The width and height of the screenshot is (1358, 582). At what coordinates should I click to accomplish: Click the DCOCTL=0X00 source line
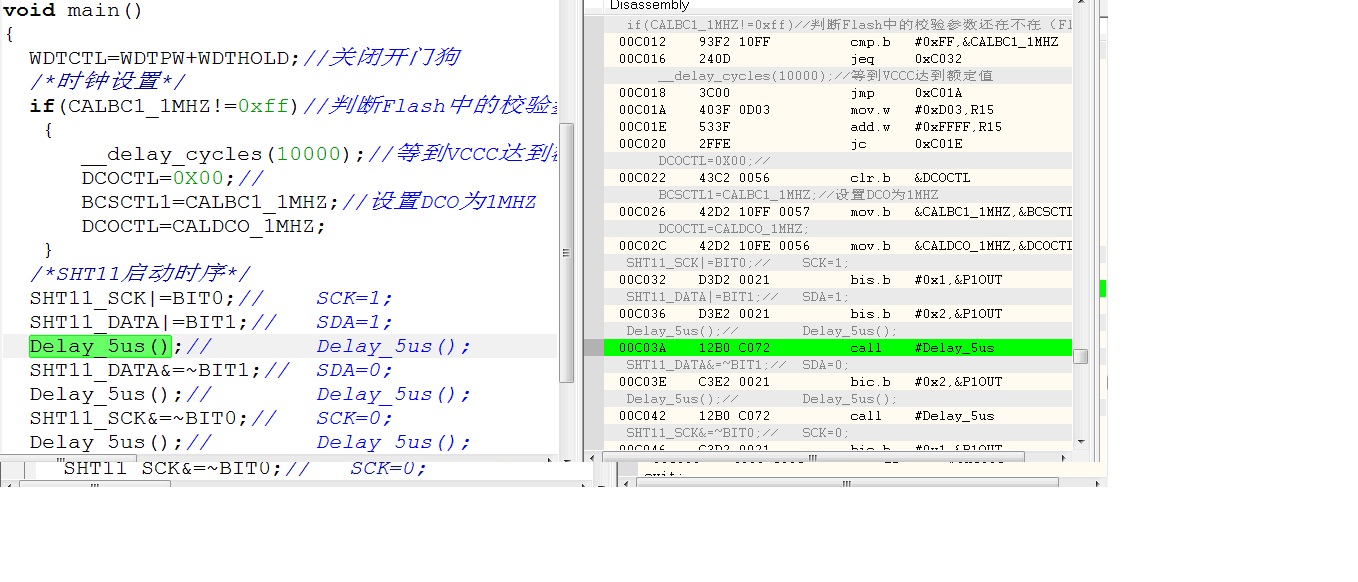pos(173,178)
